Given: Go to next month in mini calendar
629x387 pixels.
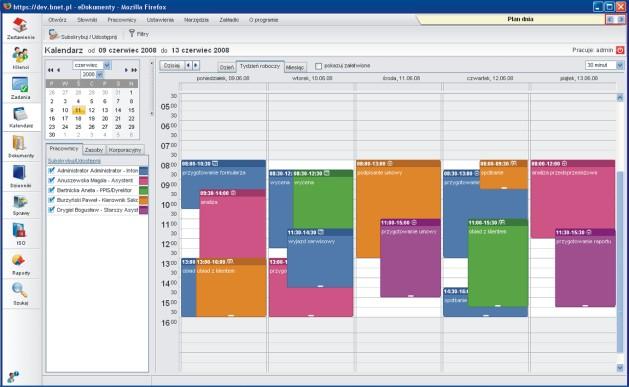Looking at the screenshot, I should 126,70.
